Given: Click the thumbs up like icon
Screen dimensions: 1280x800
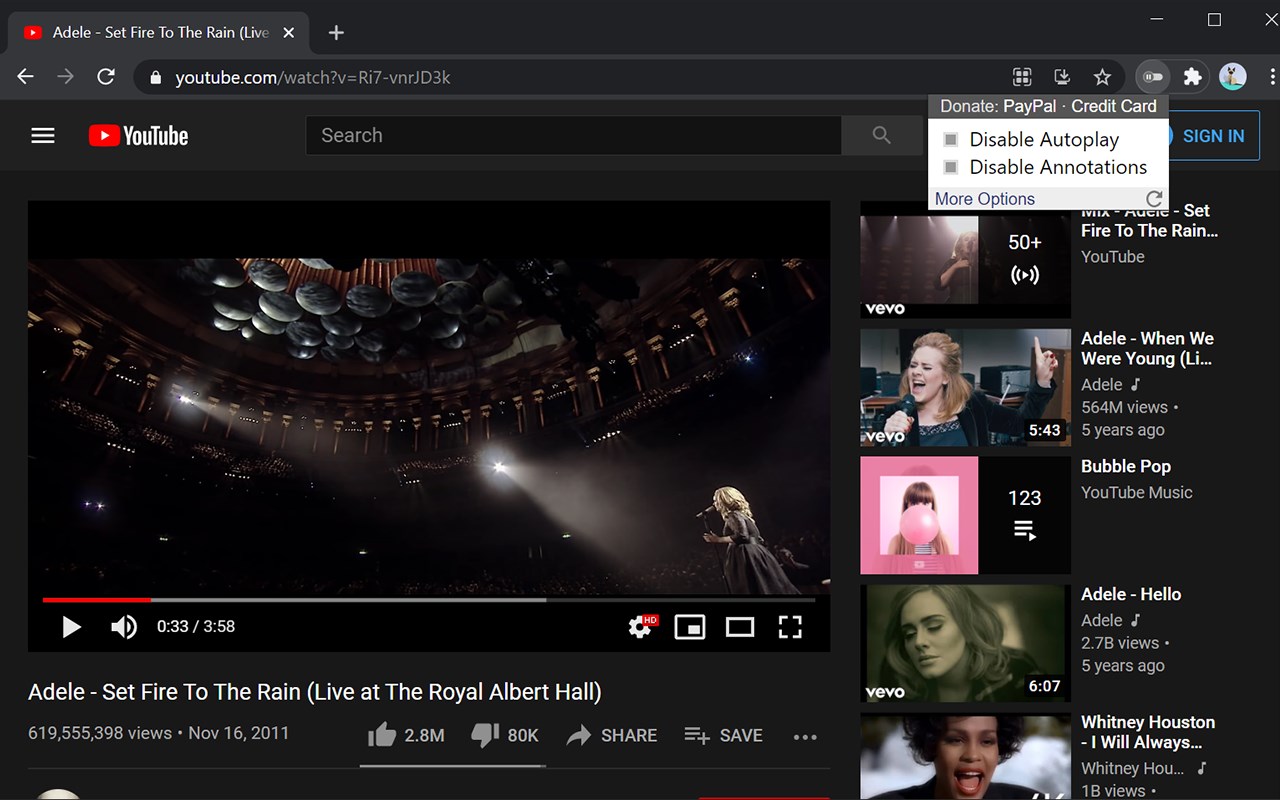Looking at the screenshot, I should coord(382,735).
